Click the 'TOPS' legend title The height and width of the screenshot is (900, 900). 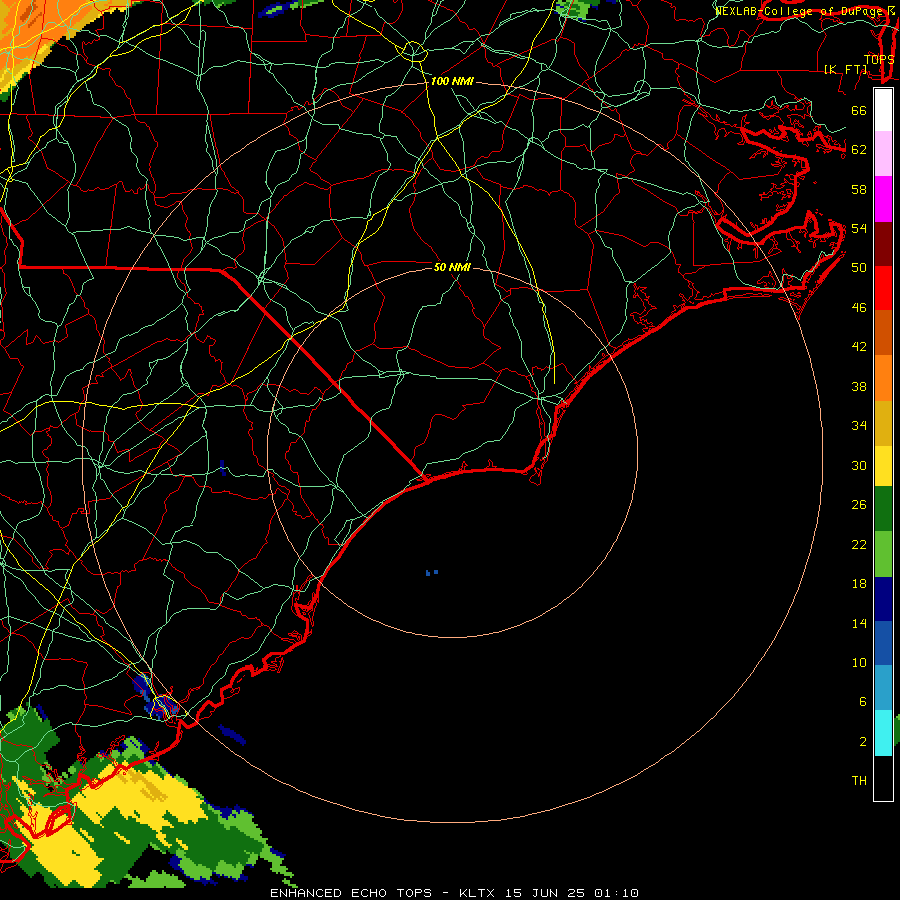[x=879, y=60]
